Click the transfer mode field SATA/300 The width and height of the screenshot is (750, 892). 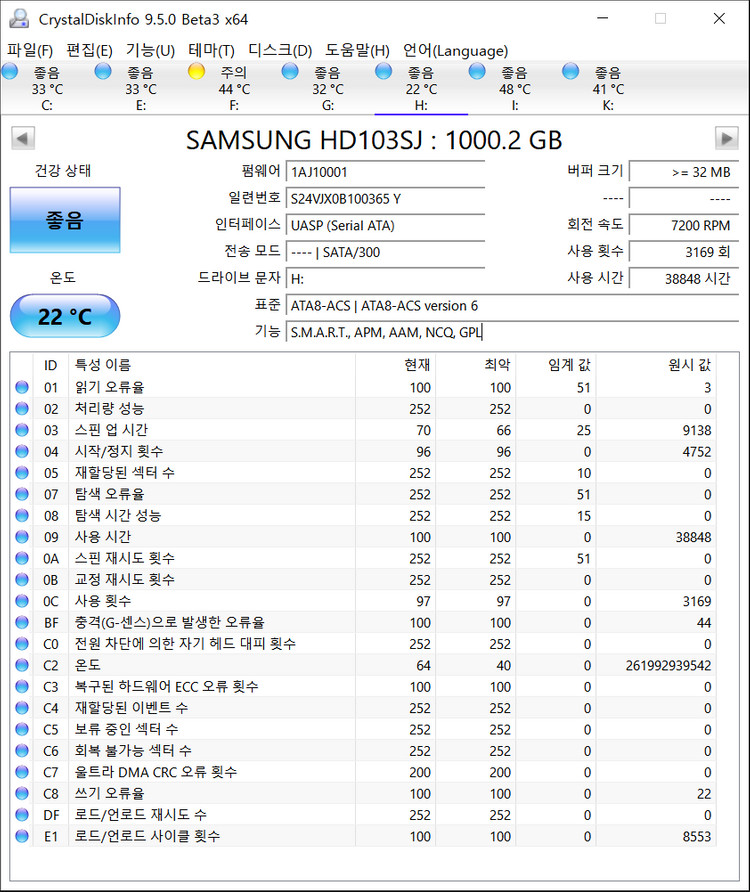point(385,253)
